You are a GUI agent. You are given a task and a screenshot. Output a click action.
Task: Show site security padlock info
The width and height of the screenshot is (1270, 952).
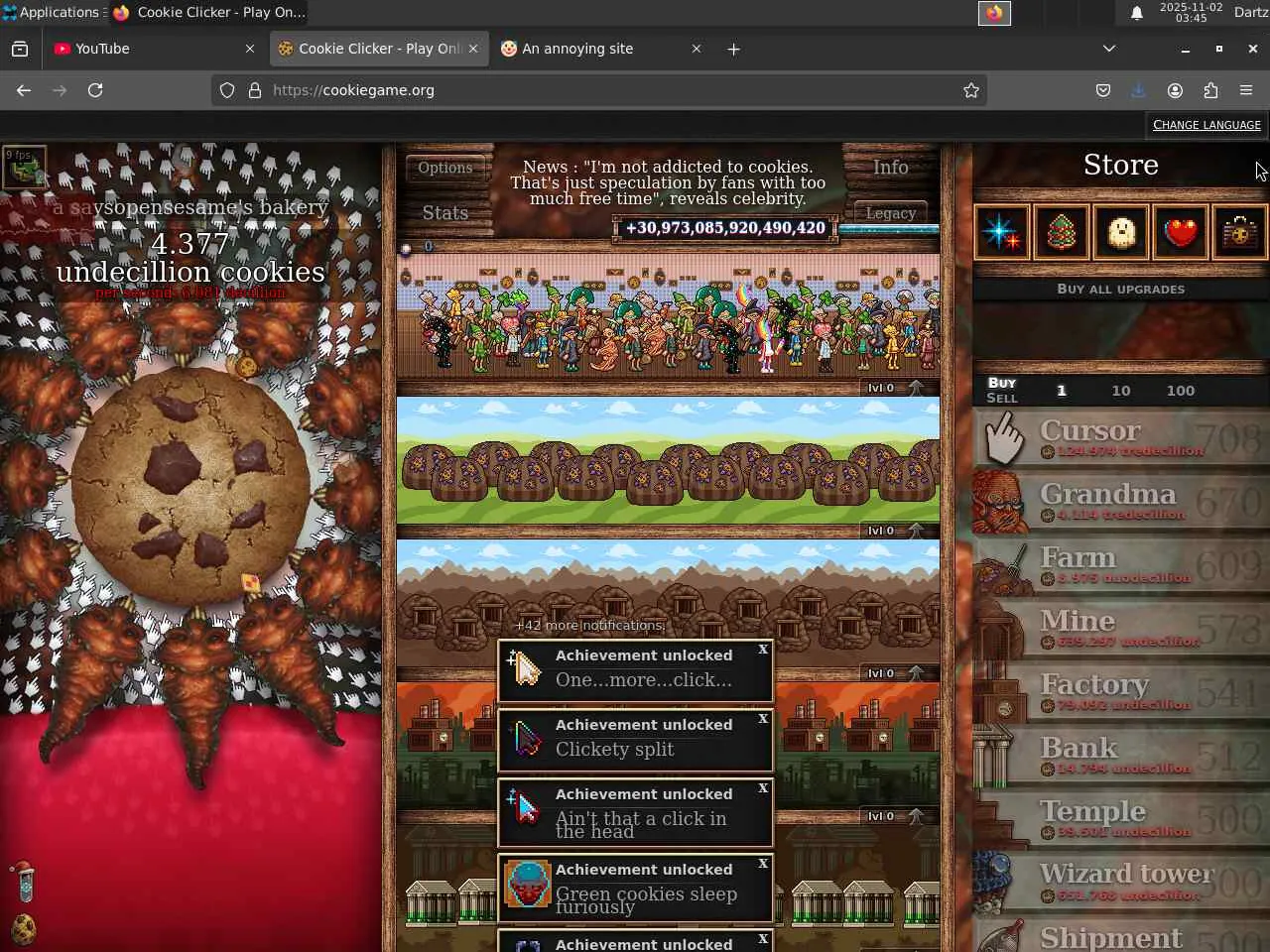254,90
